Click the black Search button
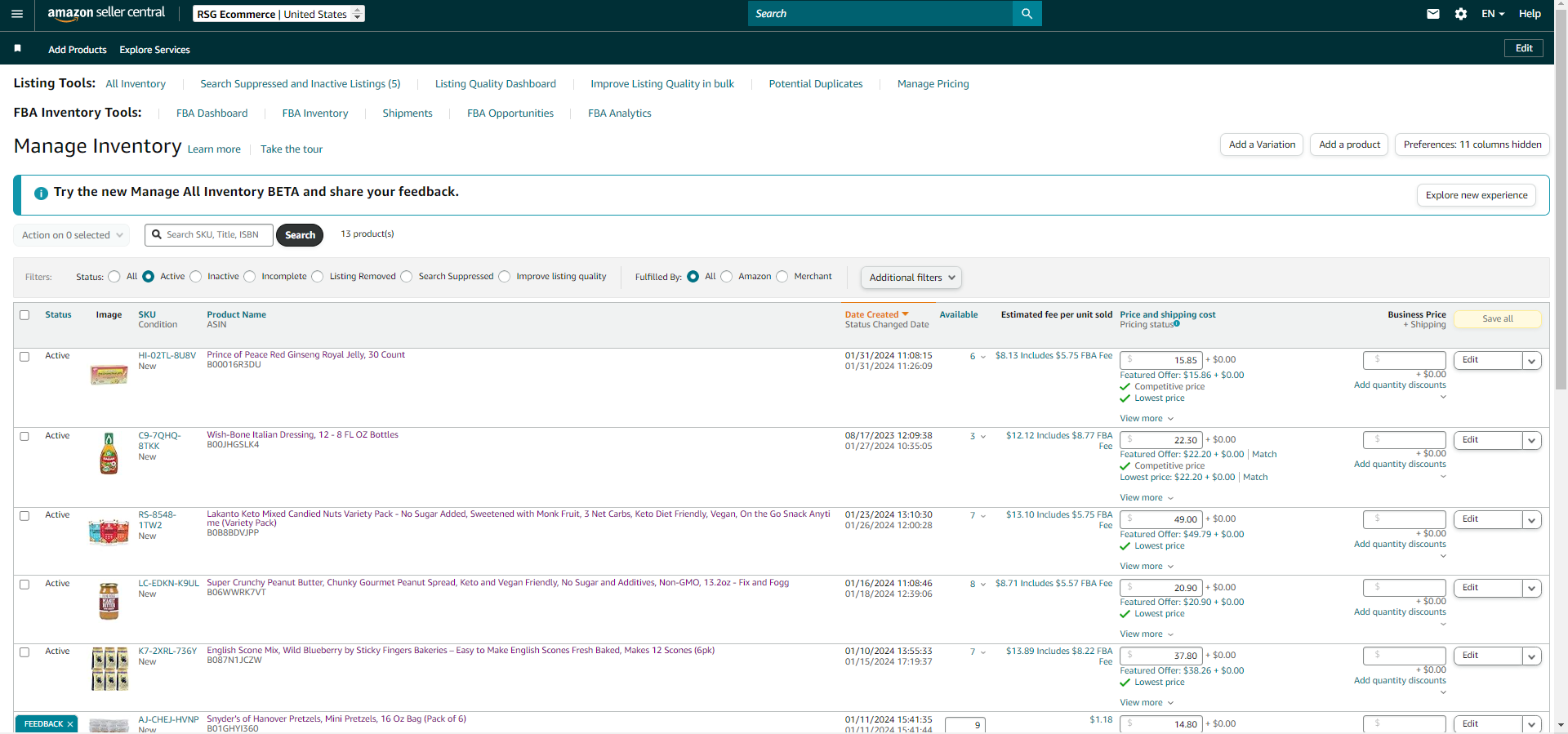This screenshot has height=734, width=1568. [300, 235]
